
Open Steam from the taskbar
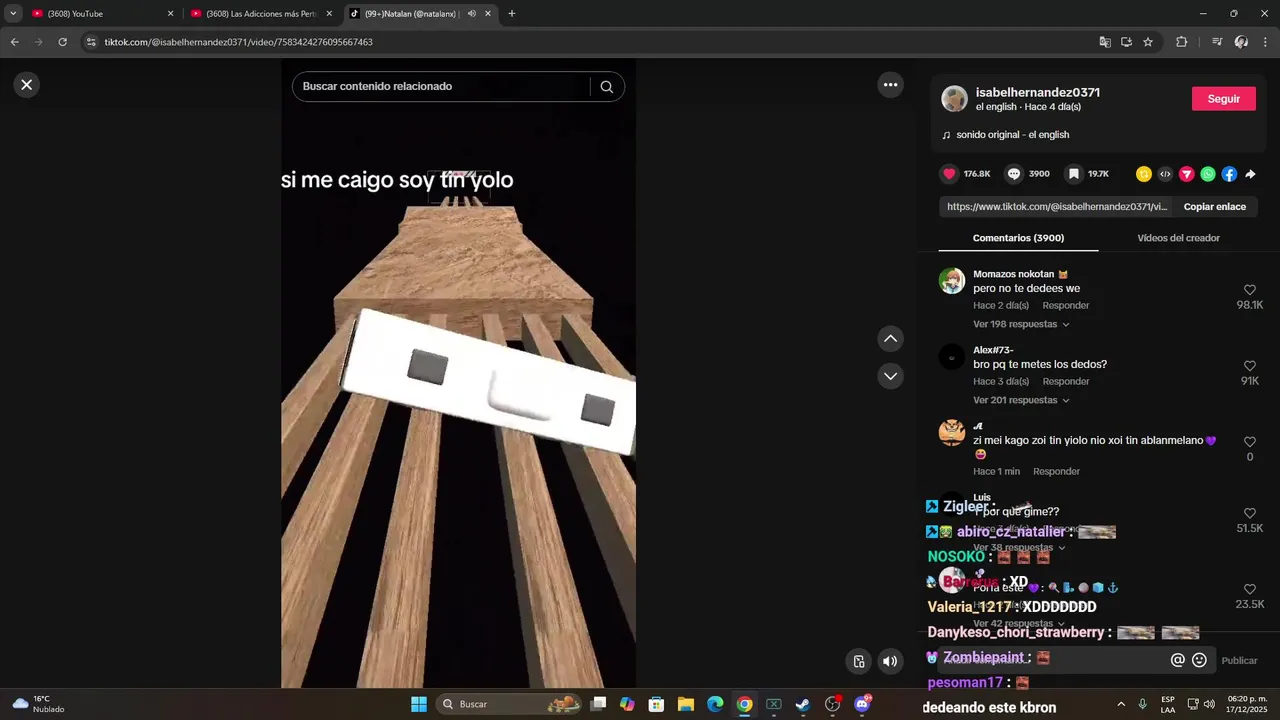tap(802, 704)
